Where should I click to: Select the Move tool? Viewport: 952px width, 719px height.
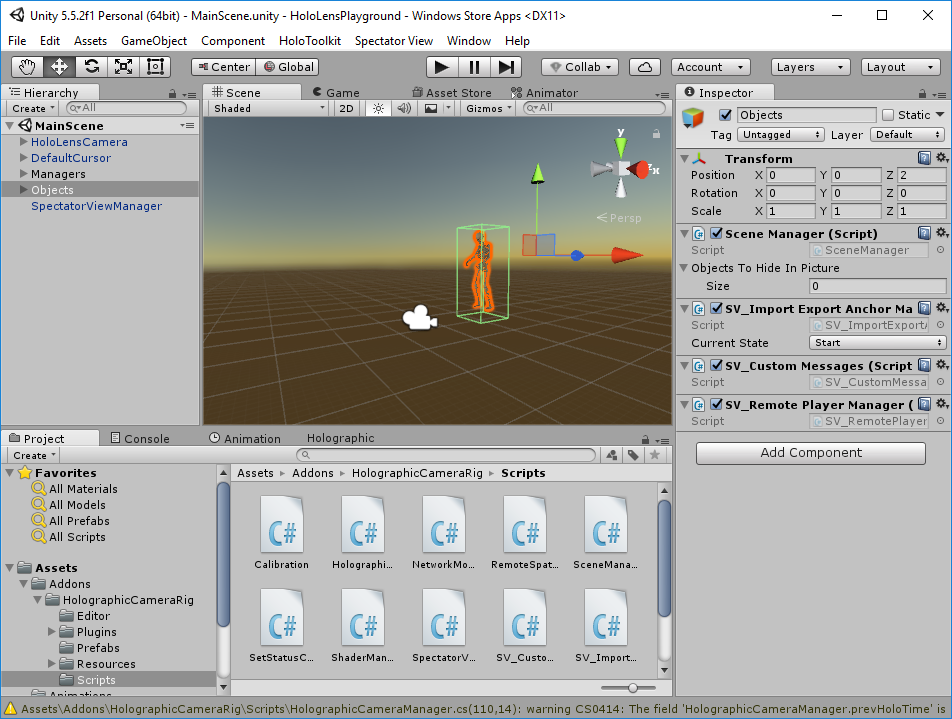(60, 67)
